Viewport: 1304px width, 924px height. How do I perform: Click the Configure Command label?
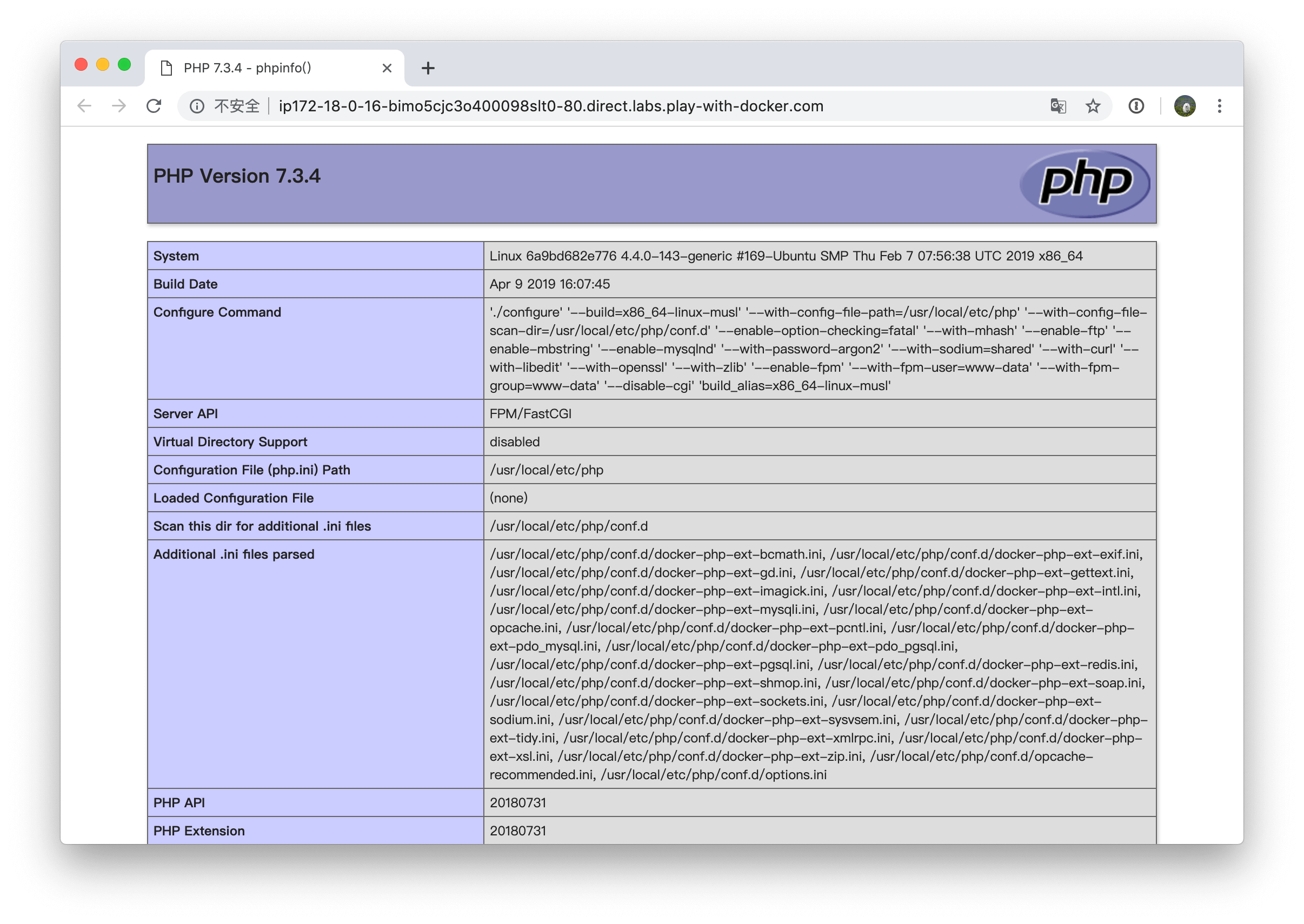217,312
